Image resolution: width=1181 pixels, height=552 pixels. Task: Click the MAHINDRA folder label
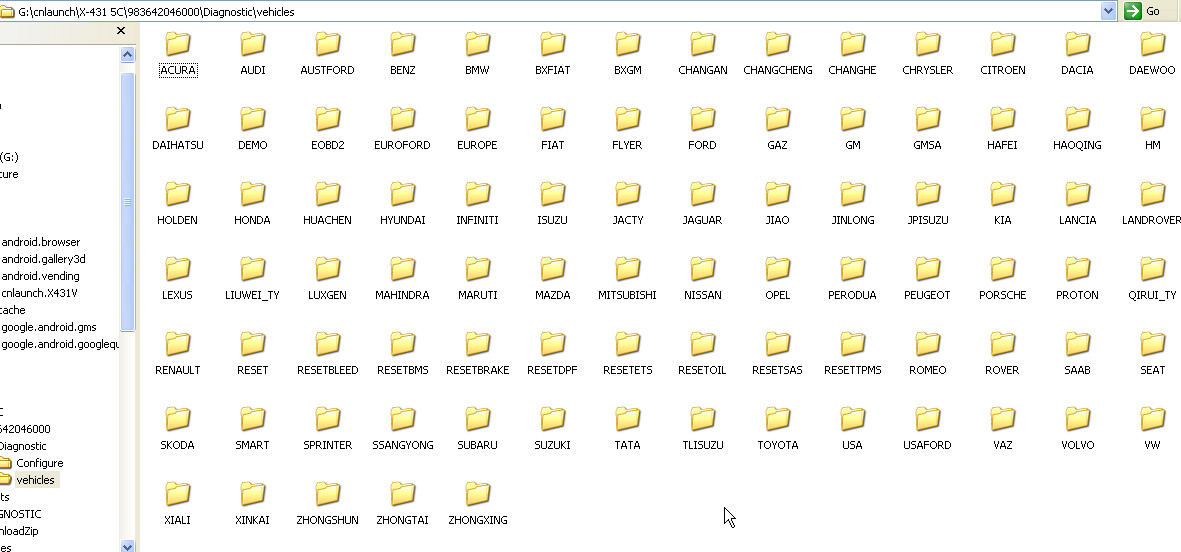pos(402,295)
